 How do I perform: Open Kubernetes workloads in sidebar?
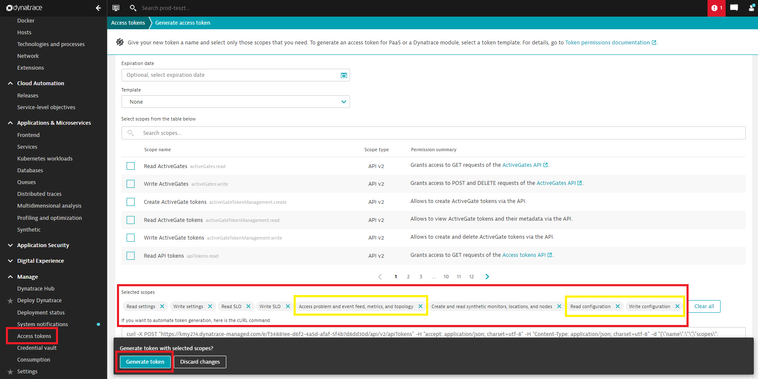point(45,159)
